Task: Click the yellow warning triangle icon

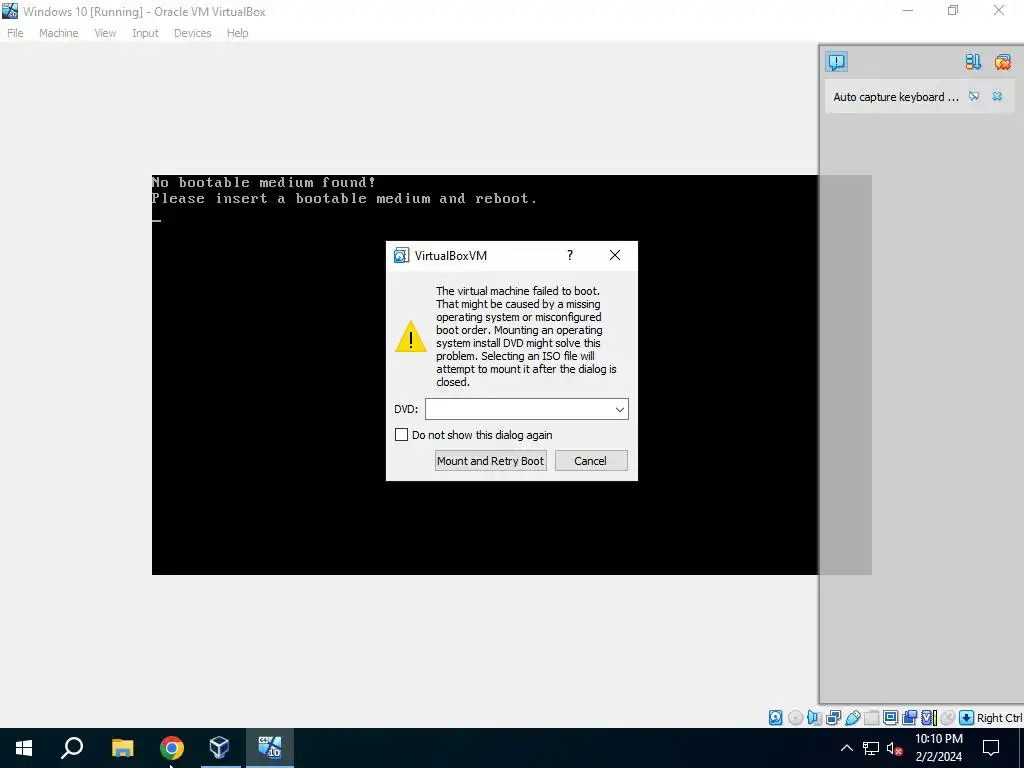Action: [410, 336]
